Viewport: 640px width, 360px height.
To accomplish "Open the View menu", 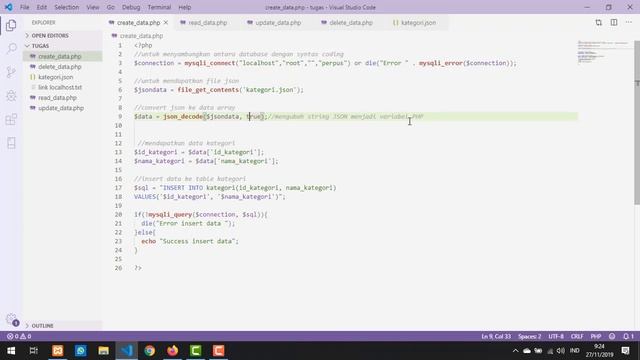I will pyautogui.click(x=93, y=7).
